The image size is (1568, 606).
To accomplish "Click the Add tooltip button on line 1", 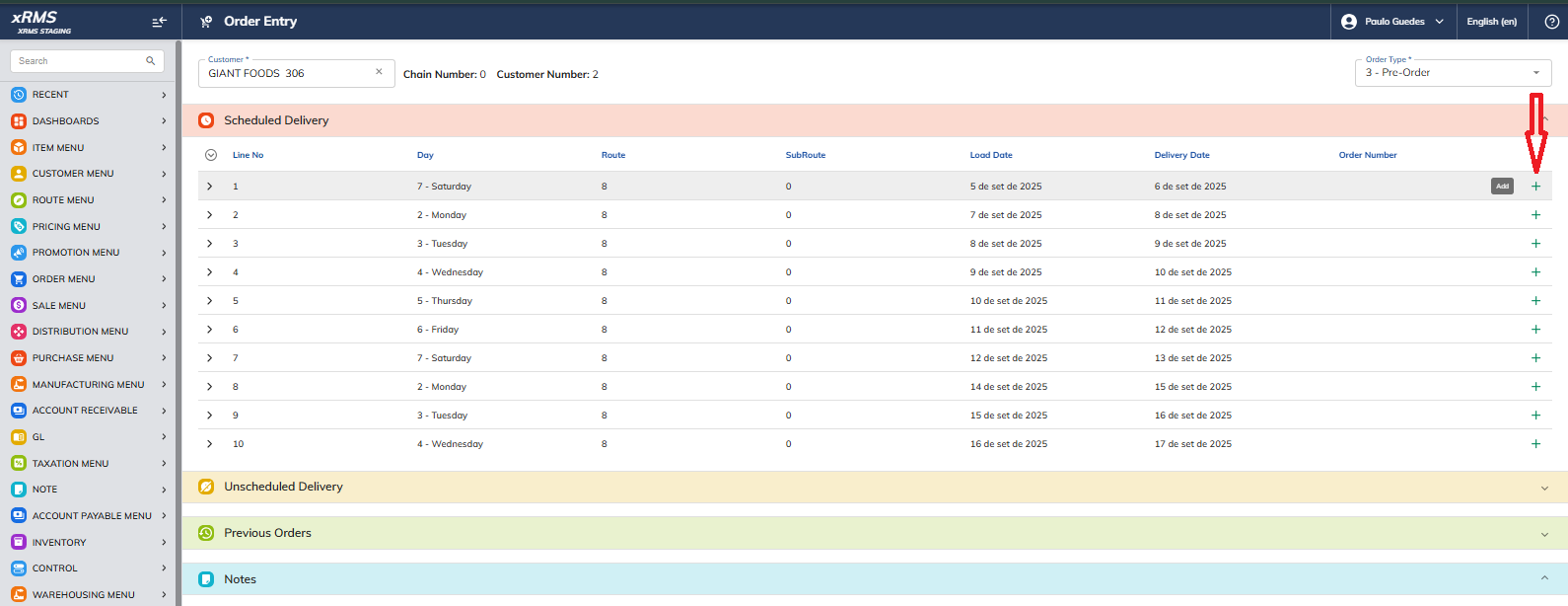I will click(x=1502, y=187).
